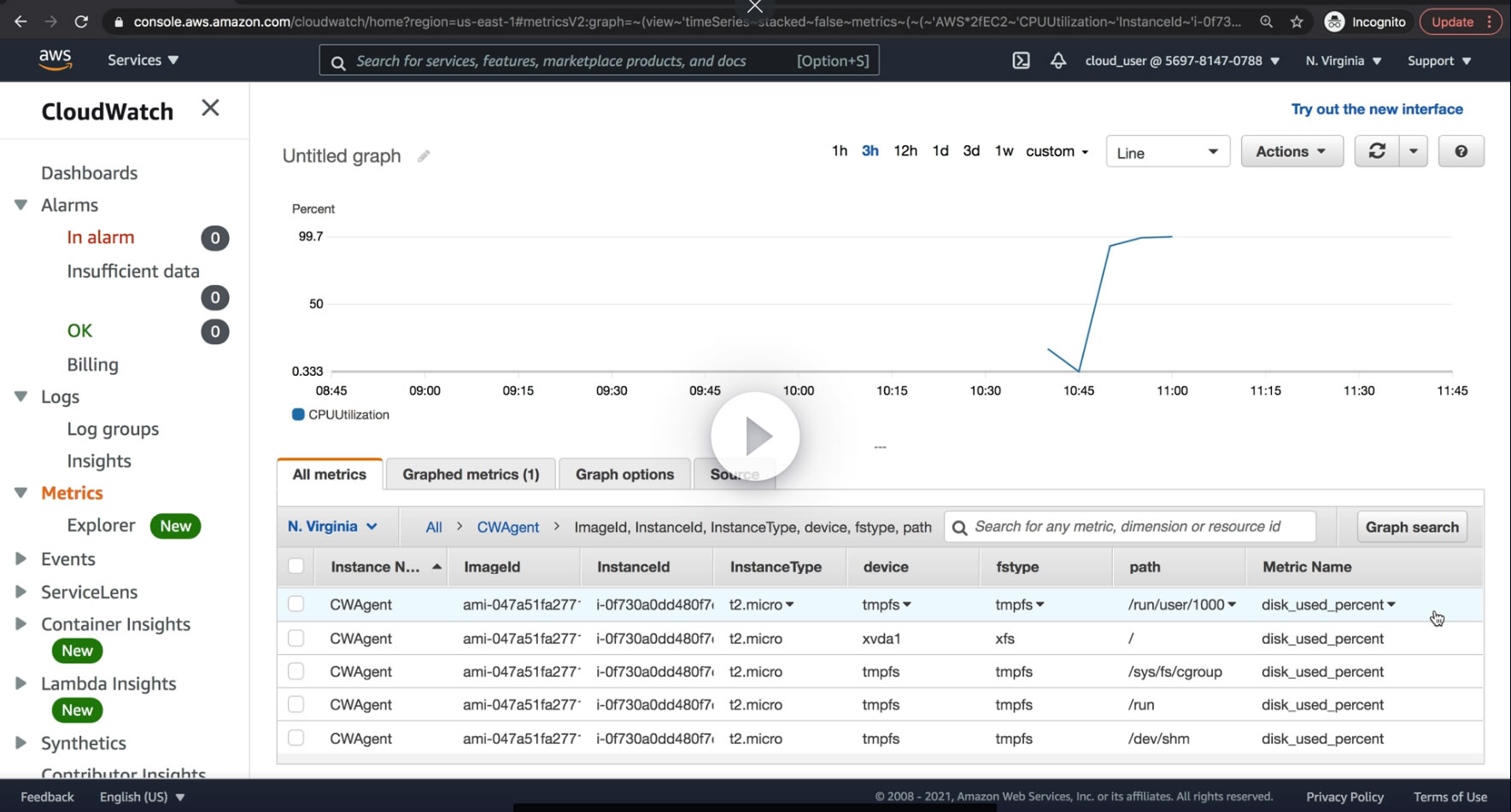Click the browser zoom magnifier icon
Screen dimensions: 1511x812
point(1266,22)
